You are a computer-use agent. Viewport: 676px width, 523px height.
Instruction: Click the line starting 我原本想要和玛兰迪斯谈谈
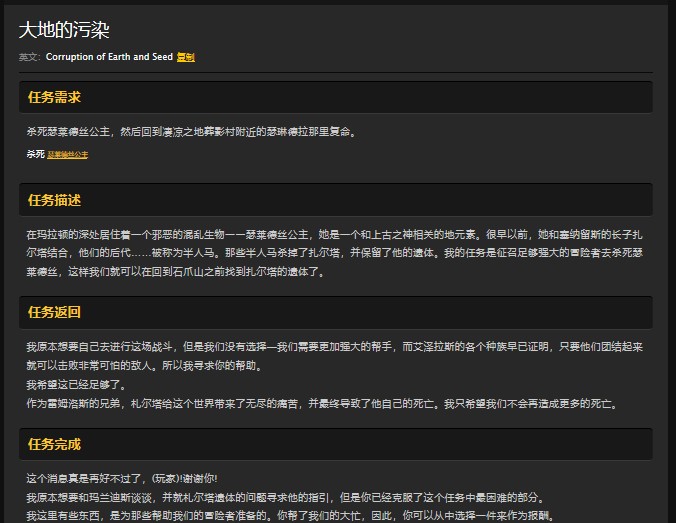coord(284,497)
